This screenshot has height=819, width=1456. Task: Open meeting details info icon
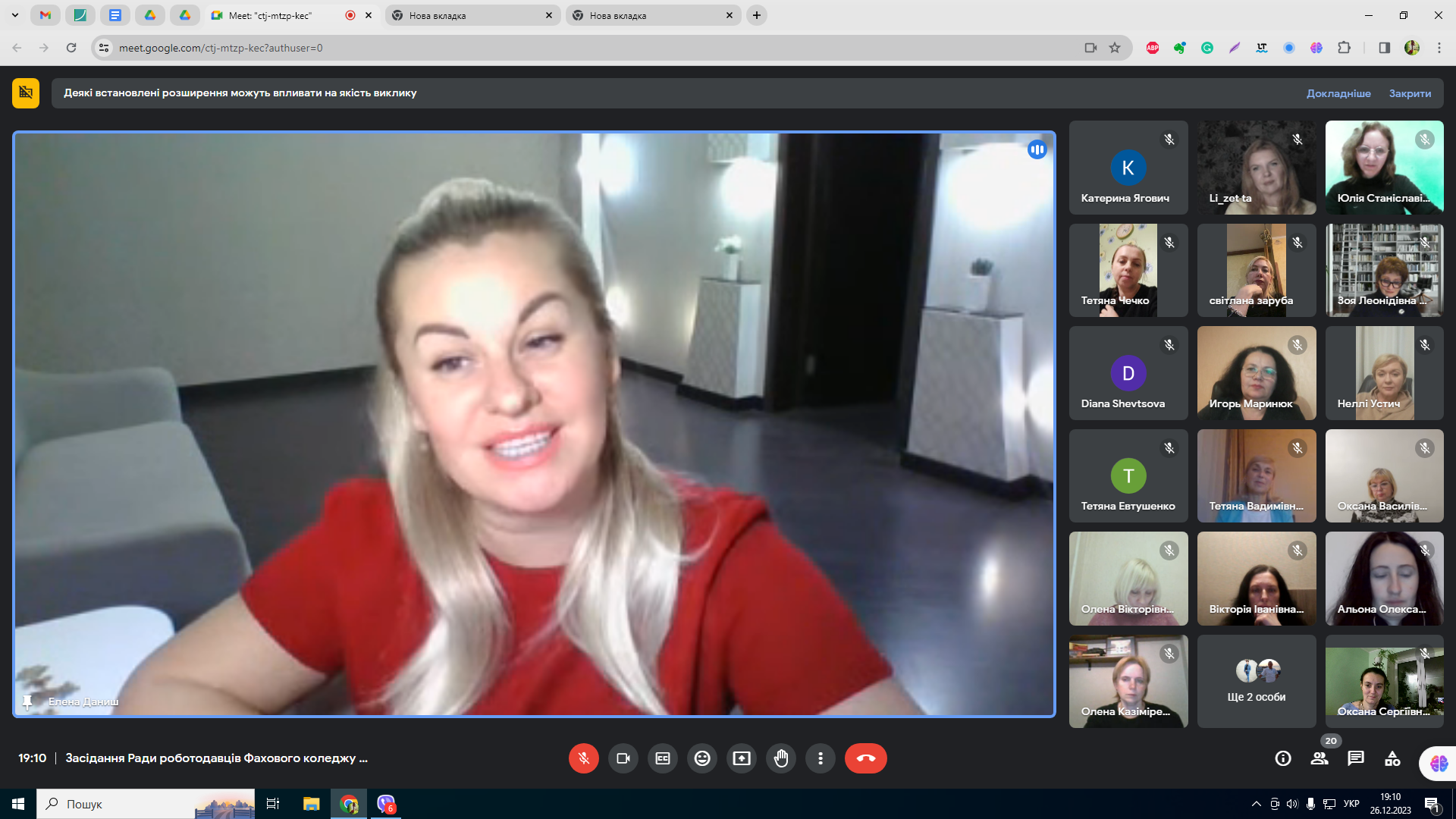coord(1283,758)
